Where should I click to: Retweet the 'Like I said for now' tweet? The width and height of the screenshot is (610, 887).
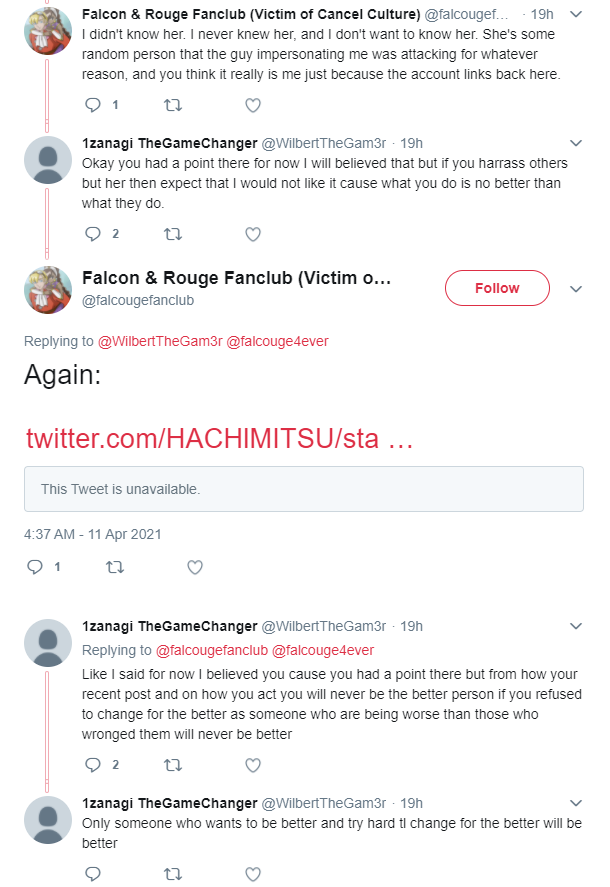pos(173,765)
